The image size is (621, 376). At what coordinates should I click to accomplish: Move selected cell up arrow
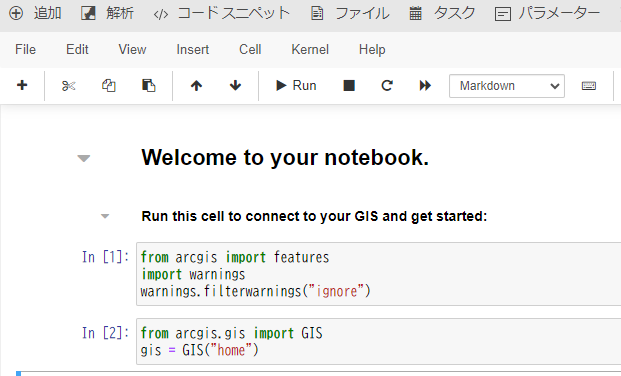click(196, 86)
